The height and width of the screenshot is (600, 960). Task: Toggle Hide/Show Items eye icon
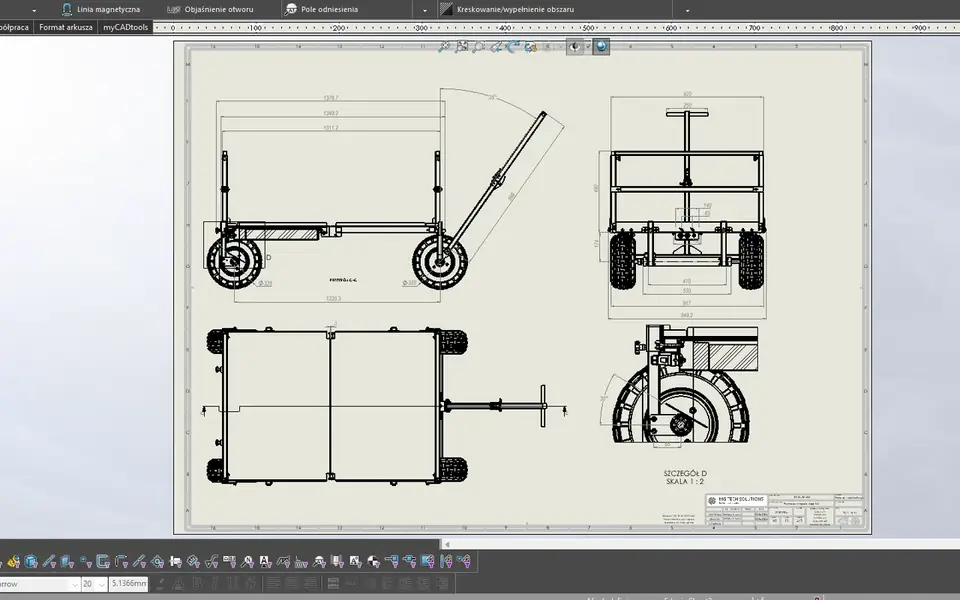[574, 47]
